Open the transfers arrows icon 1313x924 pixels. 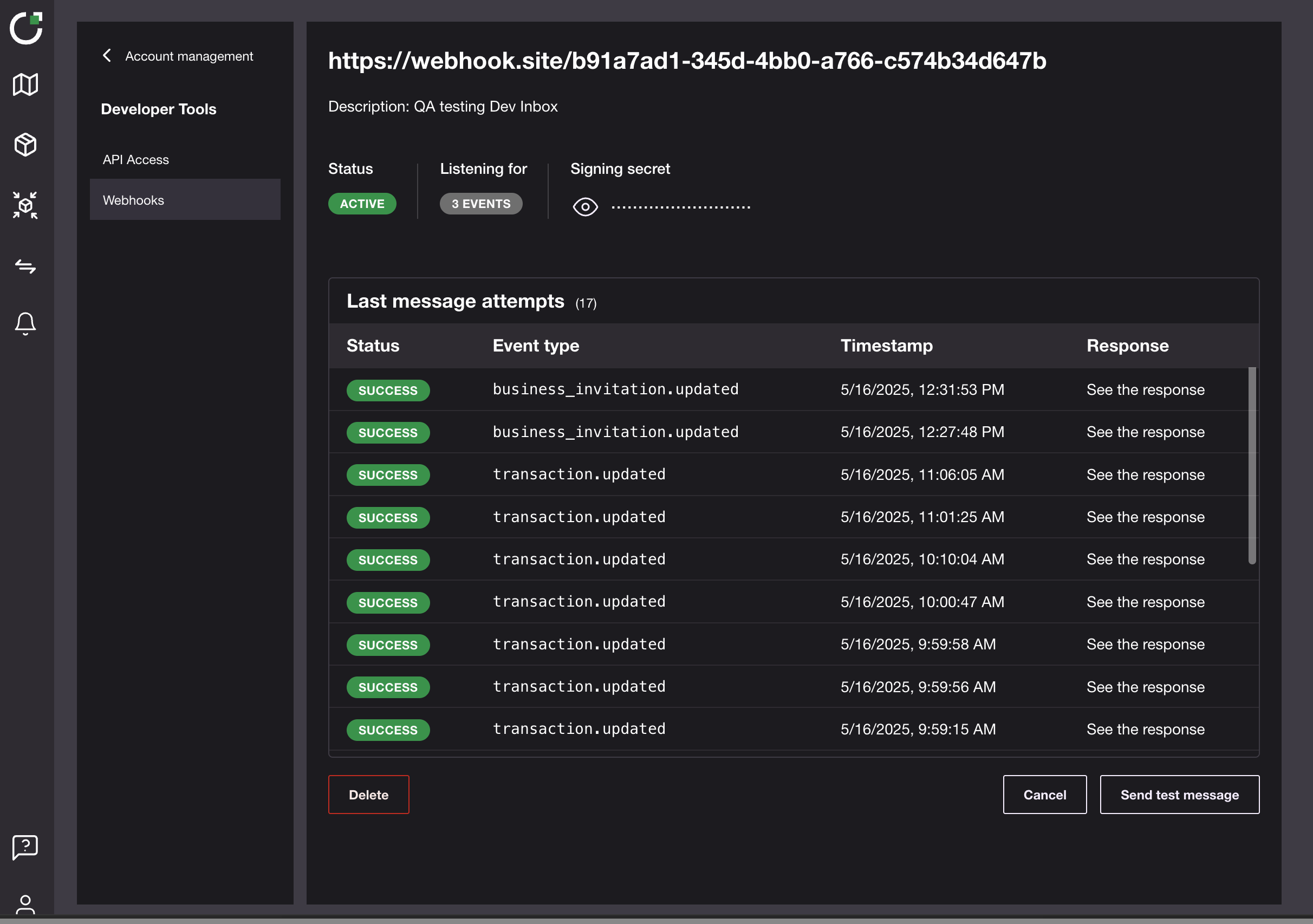[x=25, y=266]
